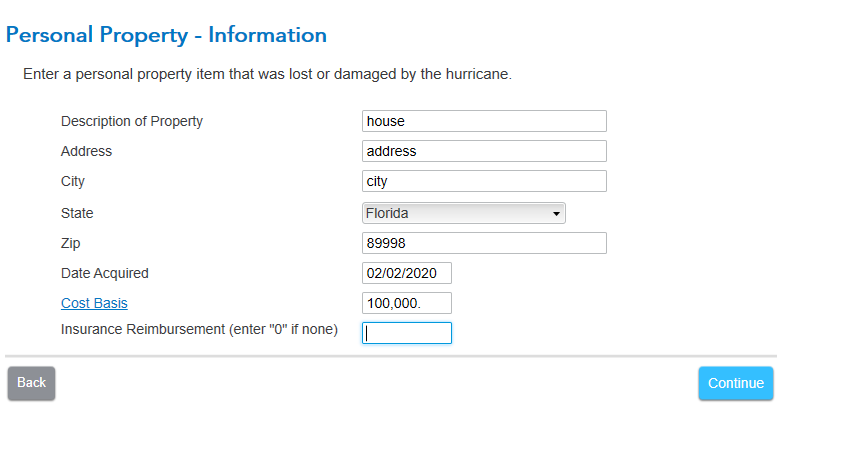Focus the Insurance Reimbursement input box
Viewport: 845px width, 464px height.
coord(407,333)
